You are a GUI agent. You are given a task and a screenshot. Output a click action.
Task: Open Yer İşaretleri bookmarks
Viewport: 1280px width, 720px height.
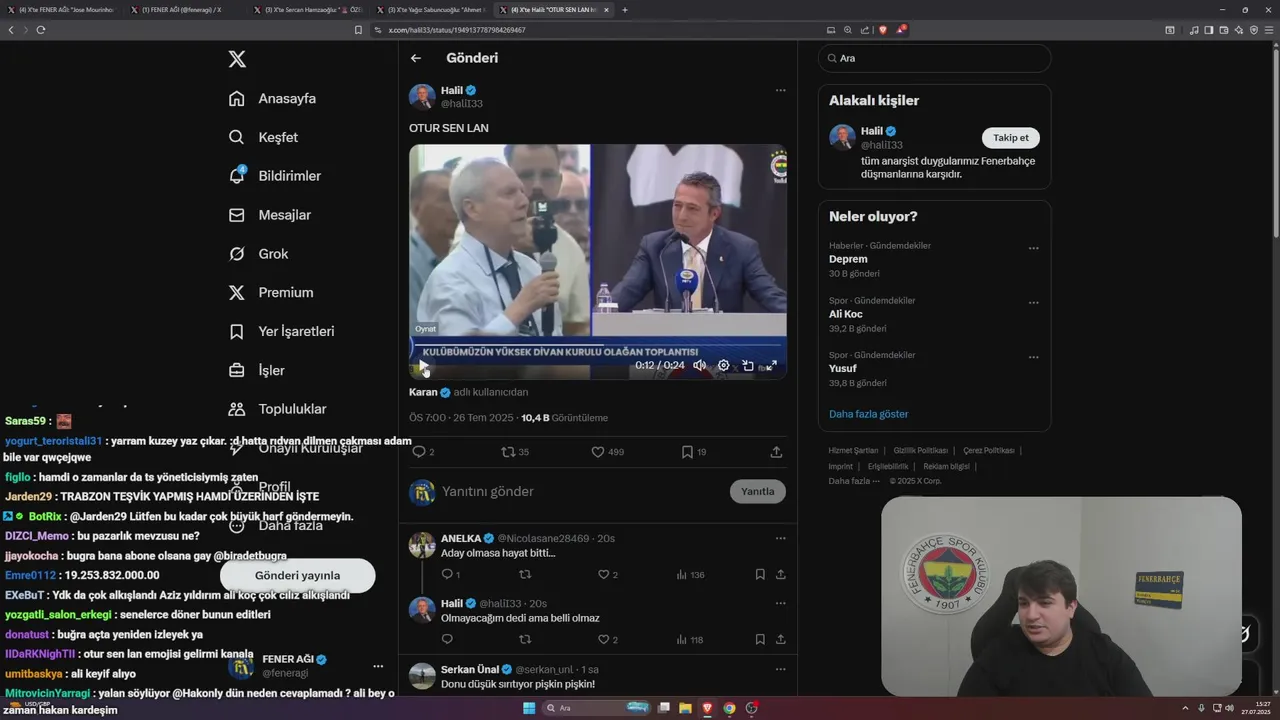[x=281, y=331]
